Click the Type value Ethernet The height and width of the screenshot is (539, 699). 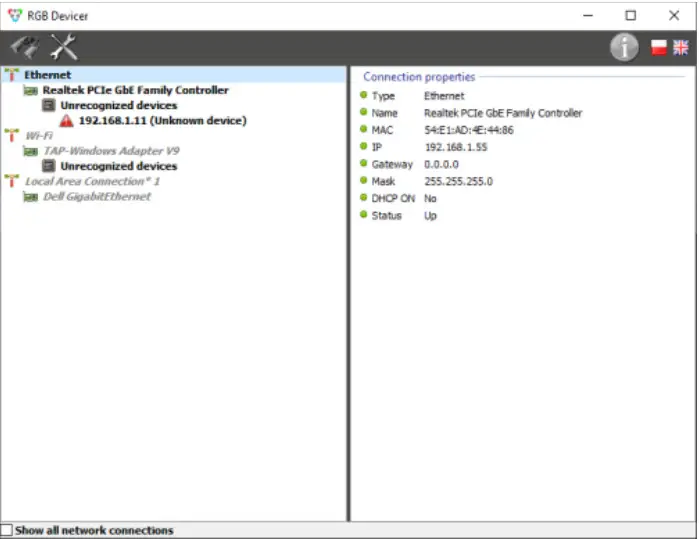click(x=444, y=96)
